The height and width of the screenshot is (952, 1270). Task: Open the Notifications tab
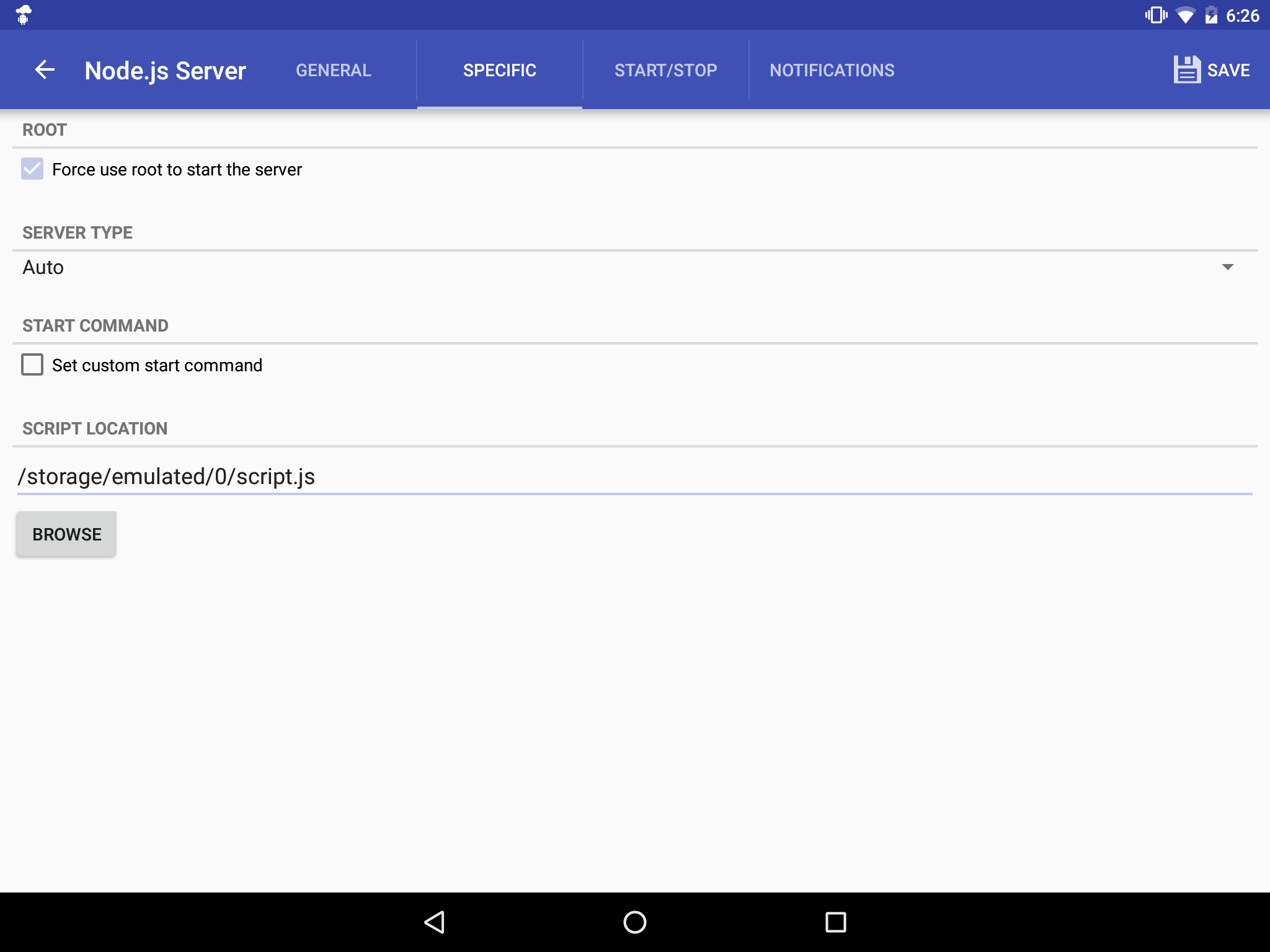tap(832, 70)
